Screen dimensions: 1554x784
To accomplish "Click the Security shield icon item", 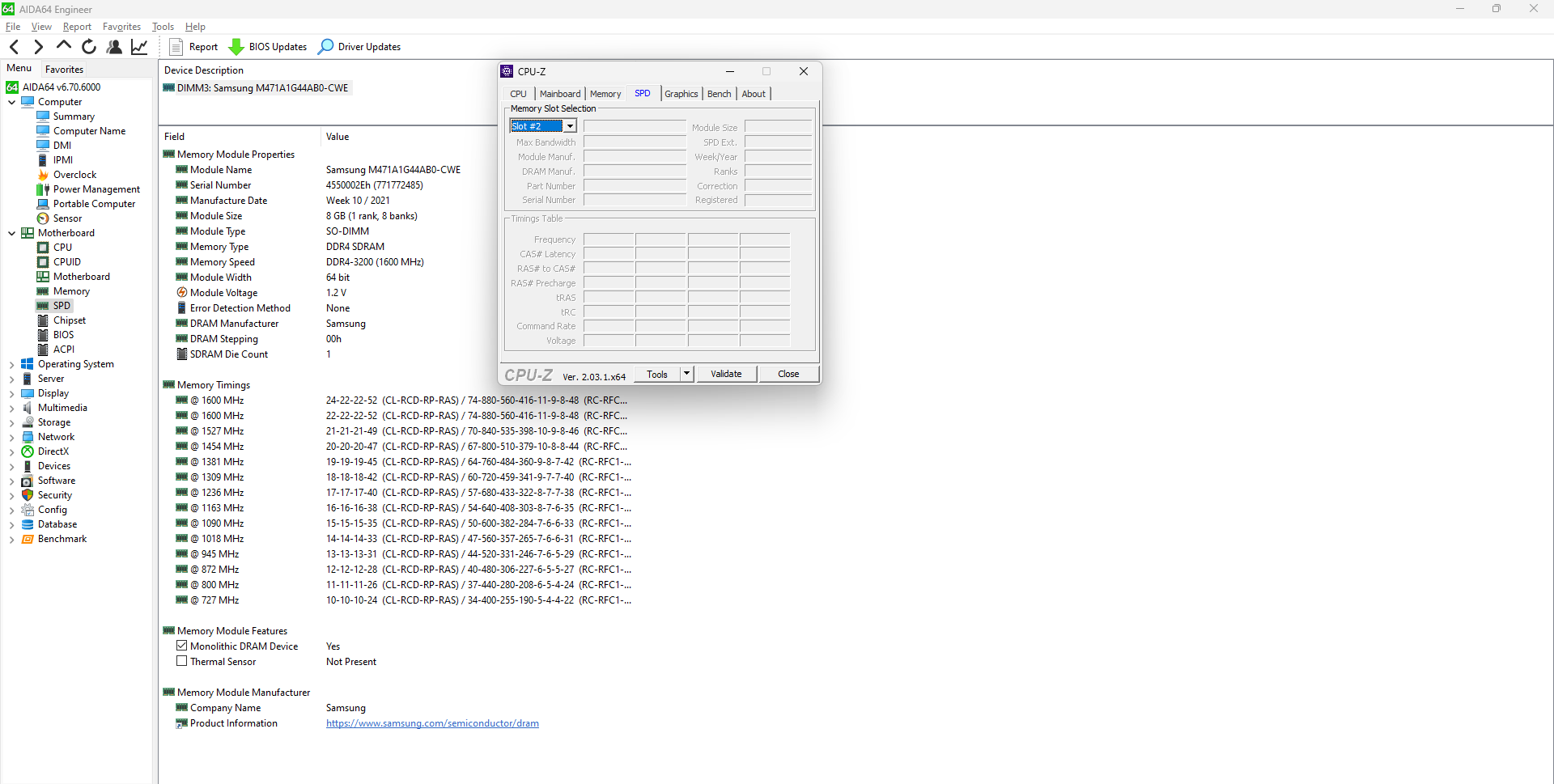I will tap(28, 495).
